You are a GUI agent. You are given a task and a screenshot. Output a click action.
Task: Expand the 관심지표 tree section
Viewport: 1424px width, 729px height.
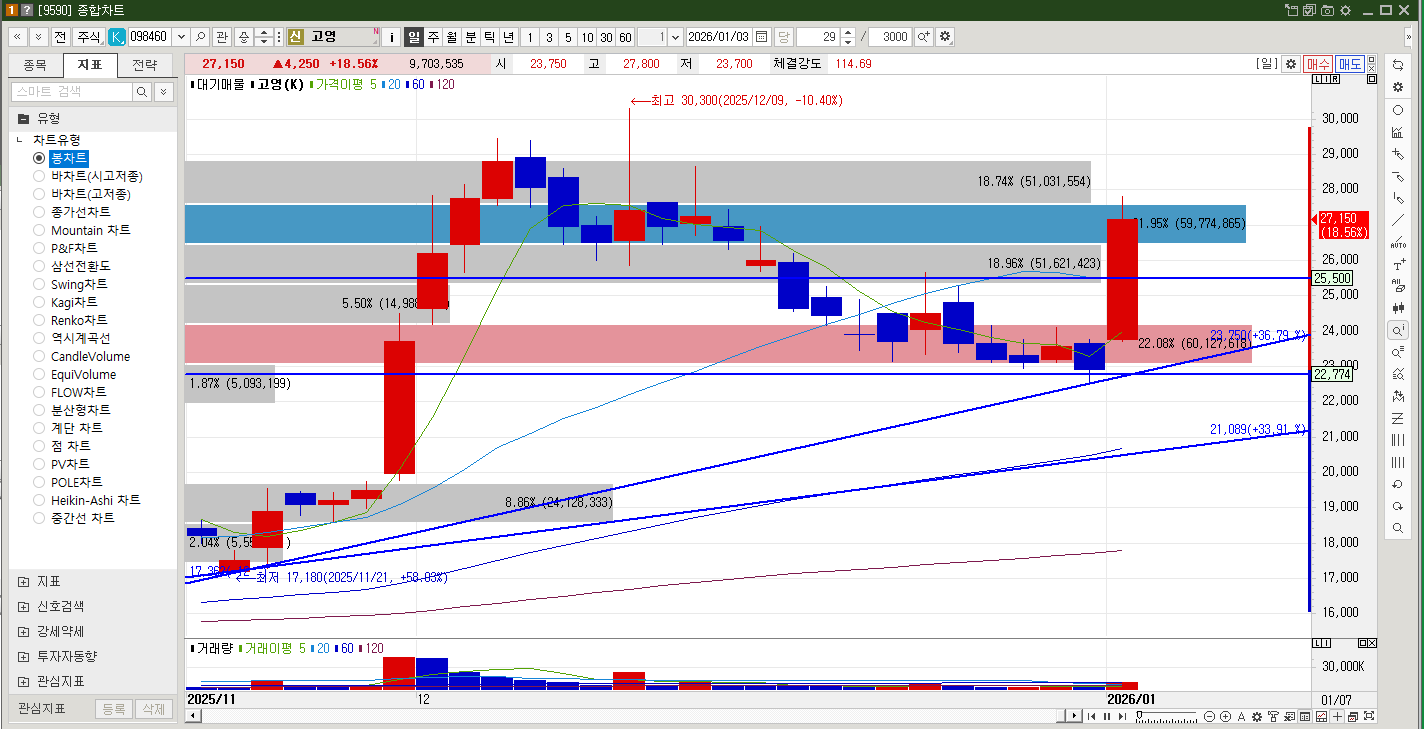point(23,681)
